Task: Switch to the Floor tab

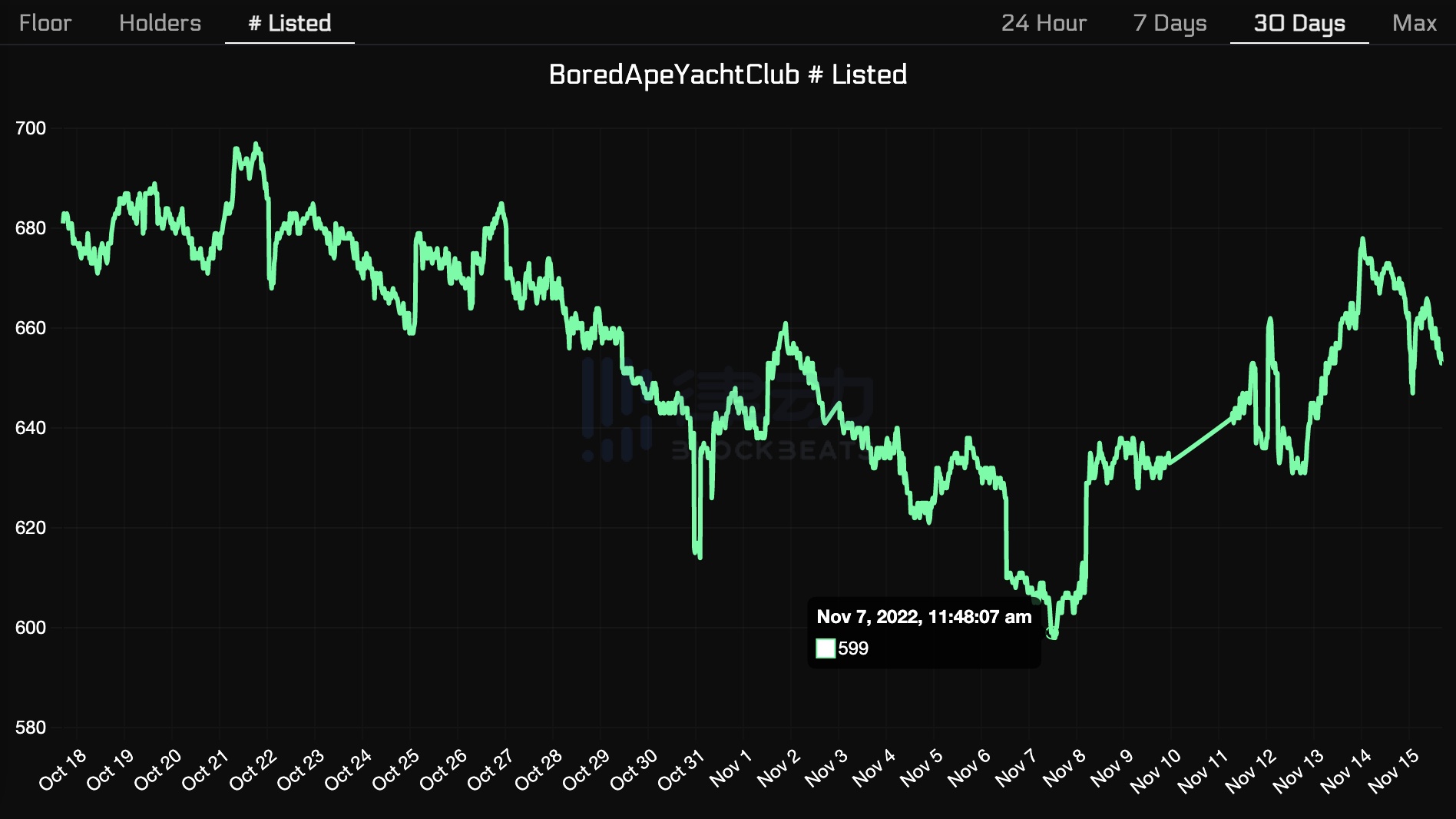Action: coord(45,23)
